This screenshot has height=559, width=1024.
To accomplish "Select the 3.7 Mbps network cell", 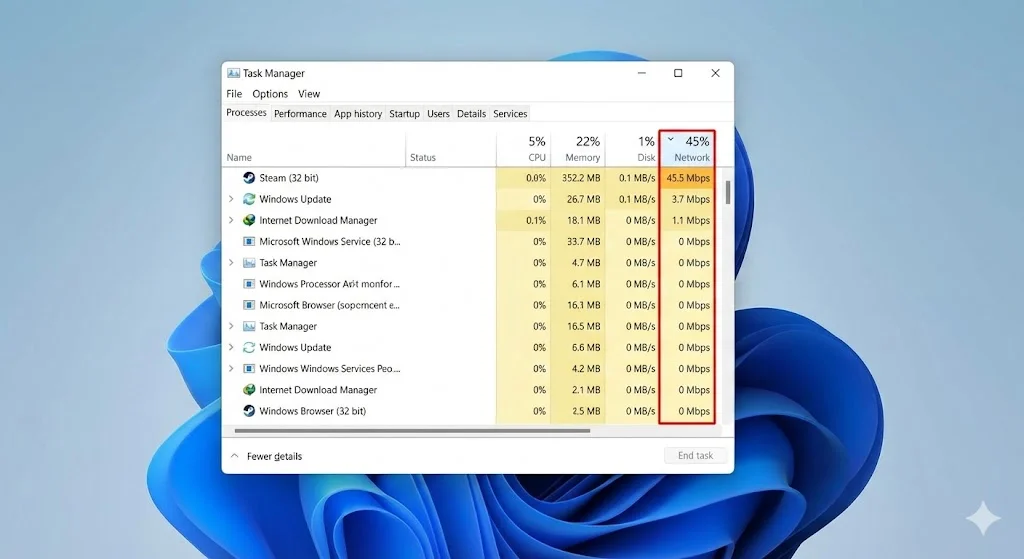I will point(687,199).
